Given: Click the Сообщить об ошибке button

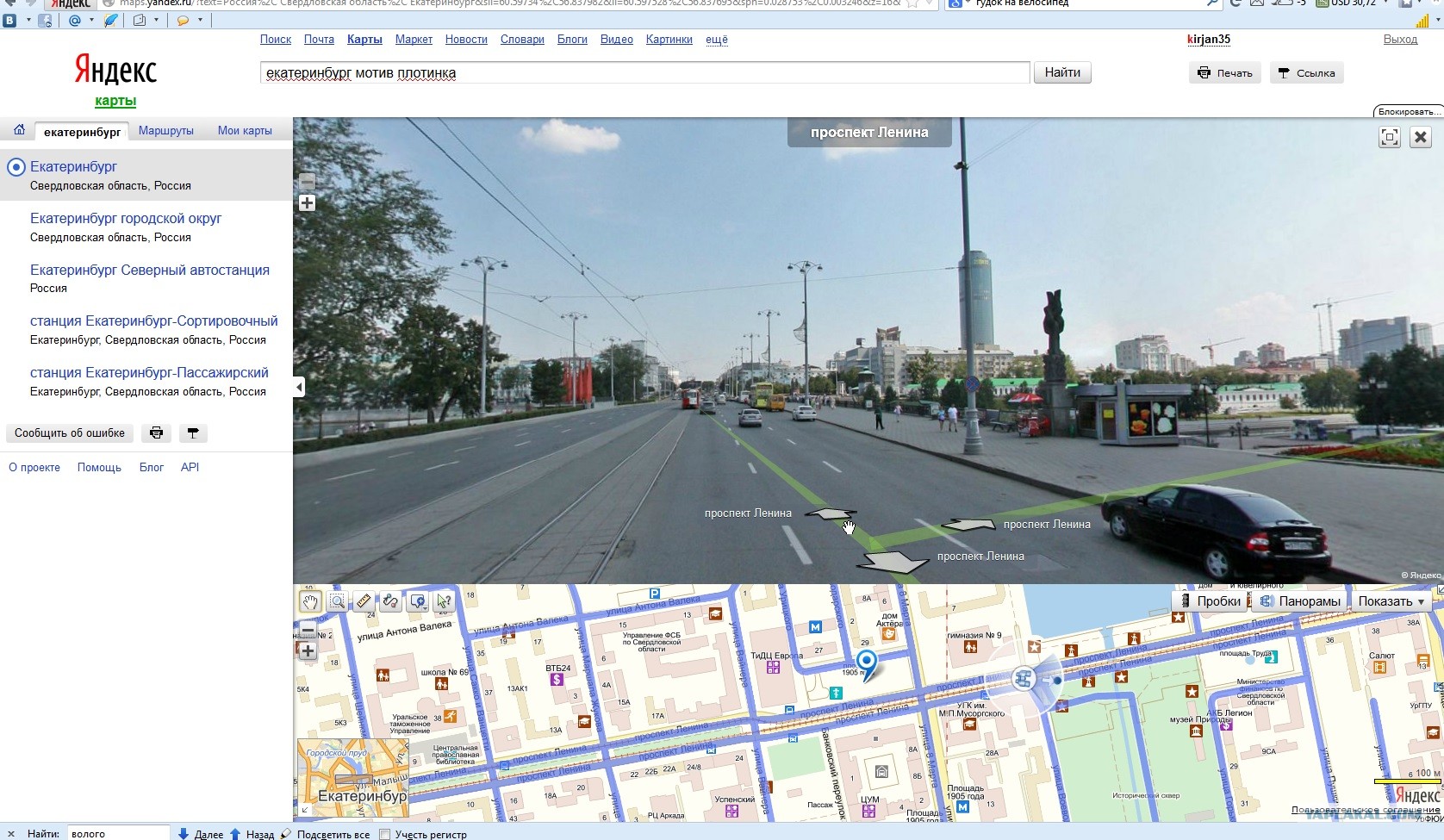Looking at the screenshot, I should click(x=70, y=433).
